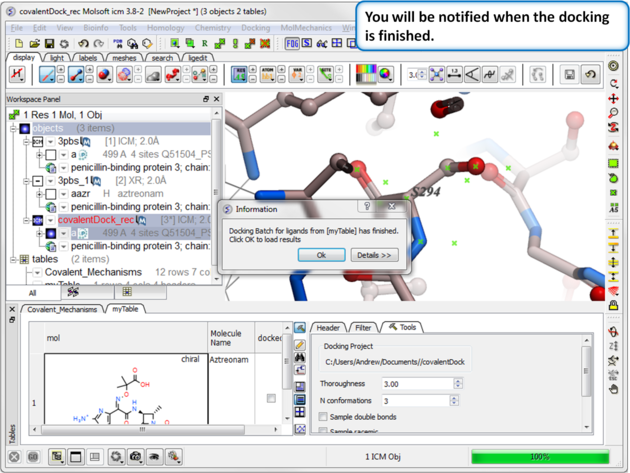This screenshot has height=473, width=630.
Task: Open the dropdown arrow next to 3pbs_1
Action: [x=51, y=181]
